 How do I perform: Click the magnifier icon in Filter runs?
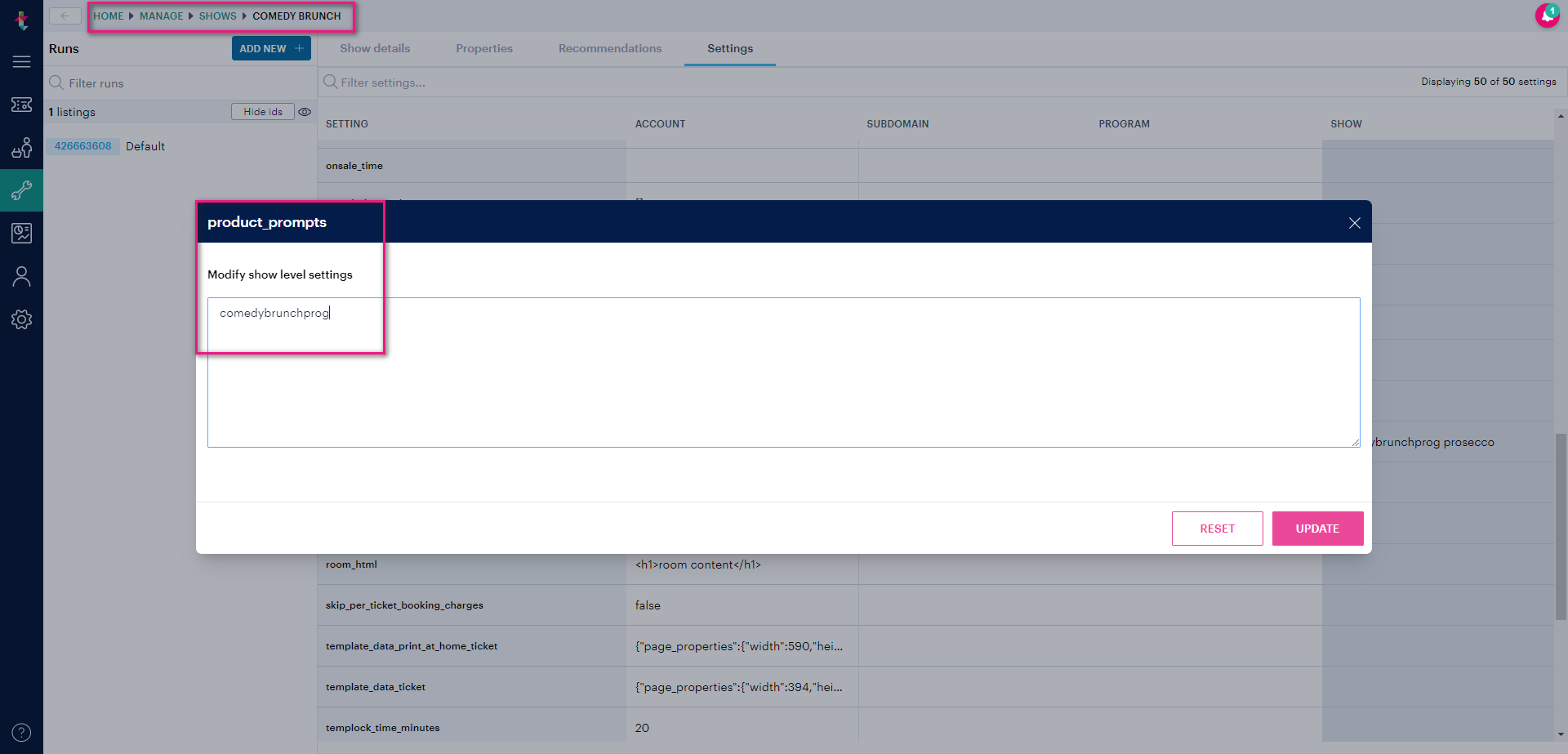(x=56, y=83)
